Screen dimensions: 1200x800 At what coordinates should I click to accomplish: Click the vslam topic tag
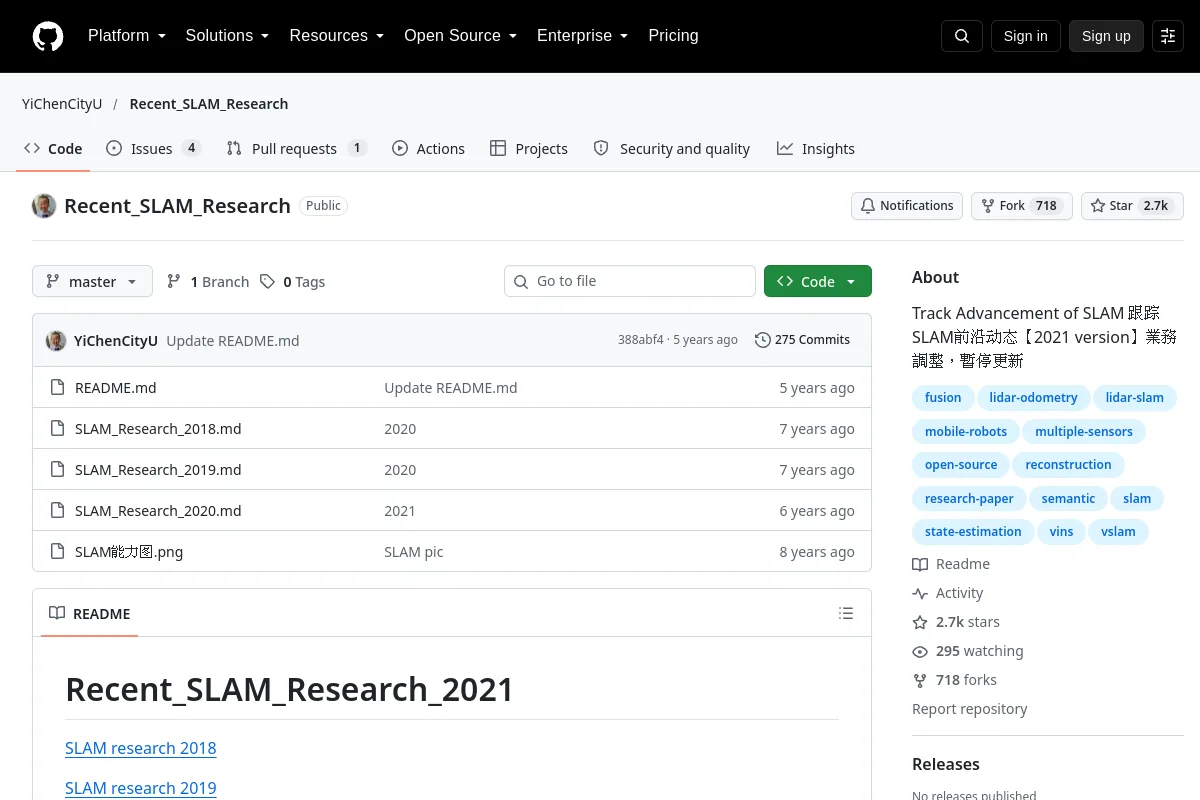(x=1118, y=532)
